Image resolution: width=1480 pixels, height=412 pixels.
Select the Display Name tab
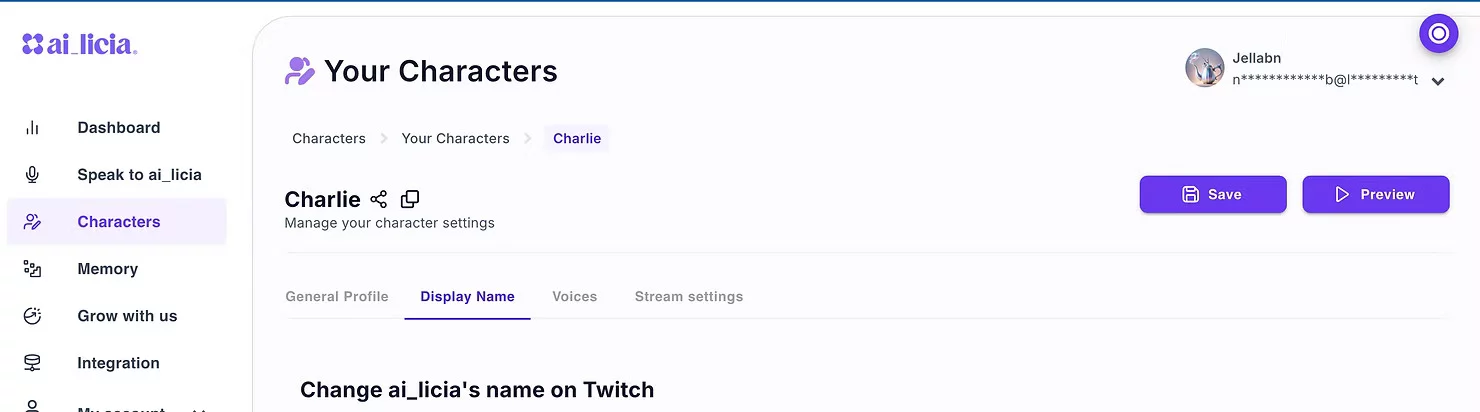[x=467, y=297]
